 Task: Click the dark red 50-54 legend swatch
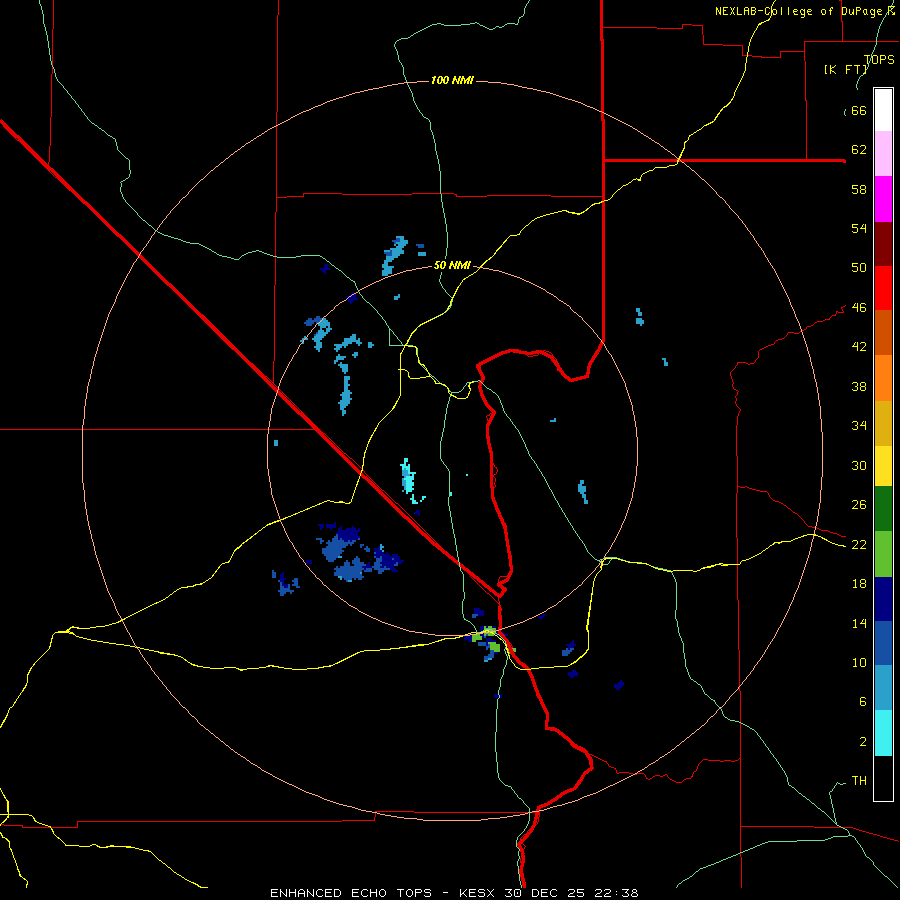coord(883,244)
